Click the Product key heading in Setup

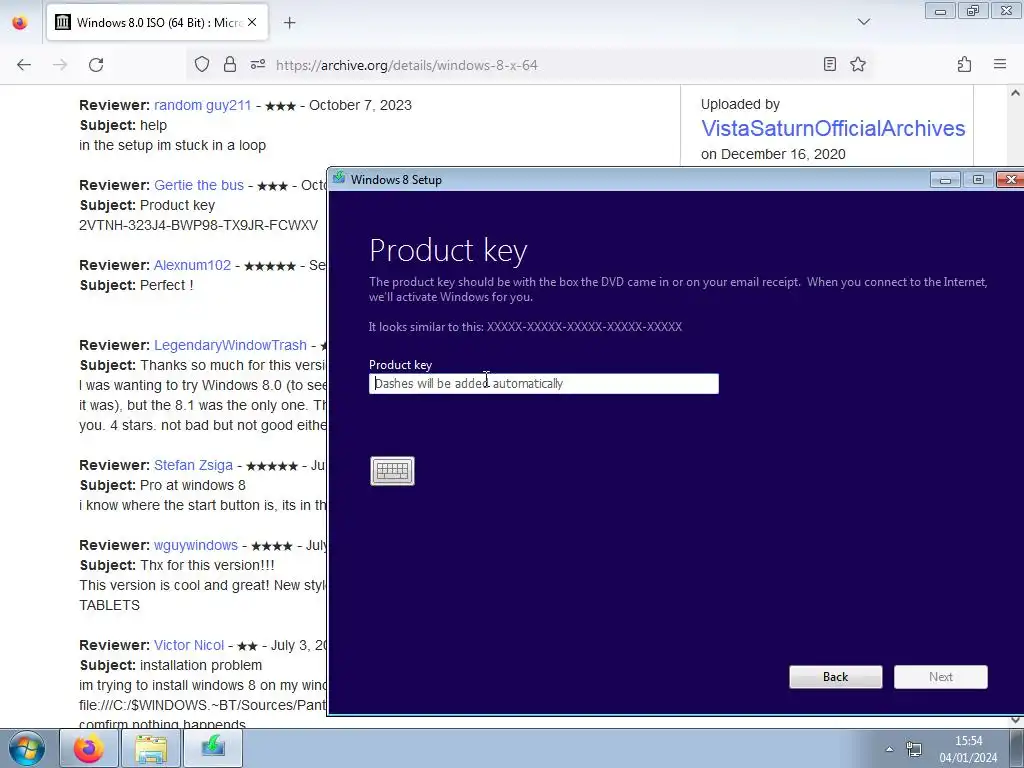point(448,251)
